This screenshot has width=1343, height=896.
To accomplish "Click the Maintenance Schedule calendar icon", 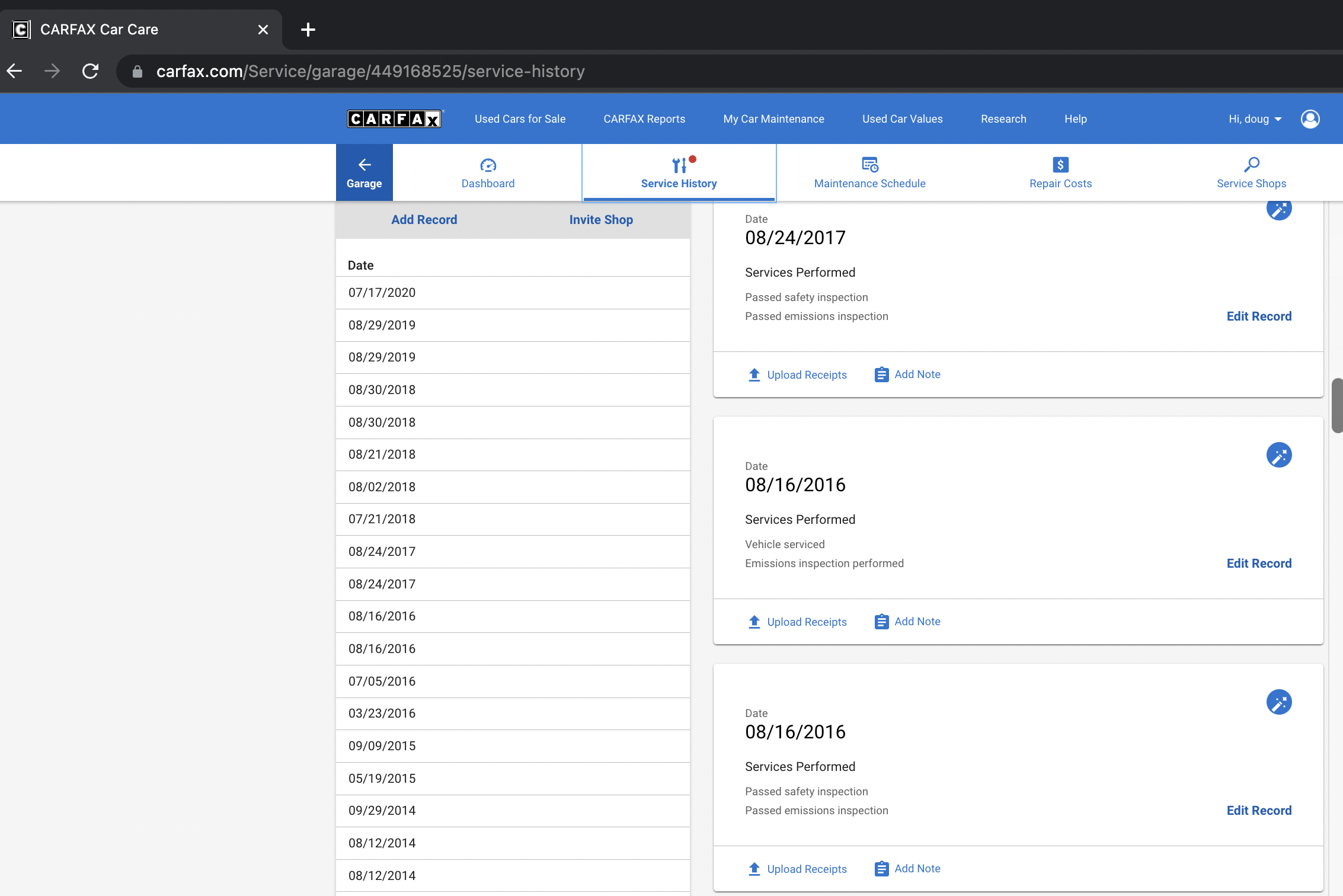I will [870, 165].
